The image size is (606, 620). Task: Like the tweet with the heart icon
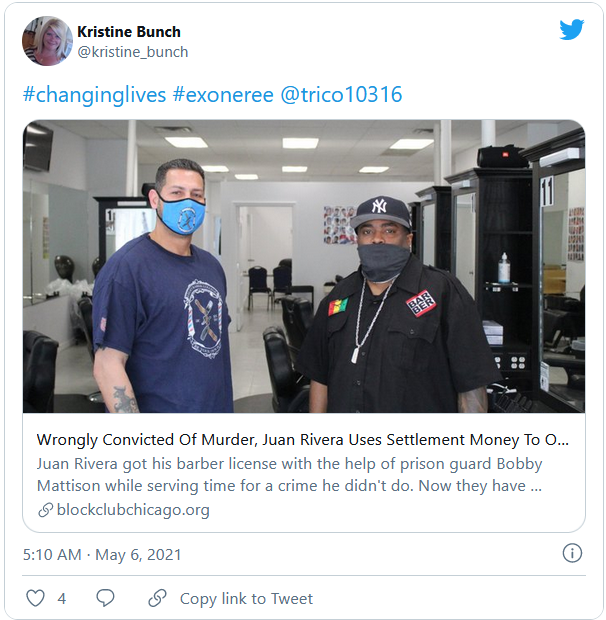tap(35, 598)
